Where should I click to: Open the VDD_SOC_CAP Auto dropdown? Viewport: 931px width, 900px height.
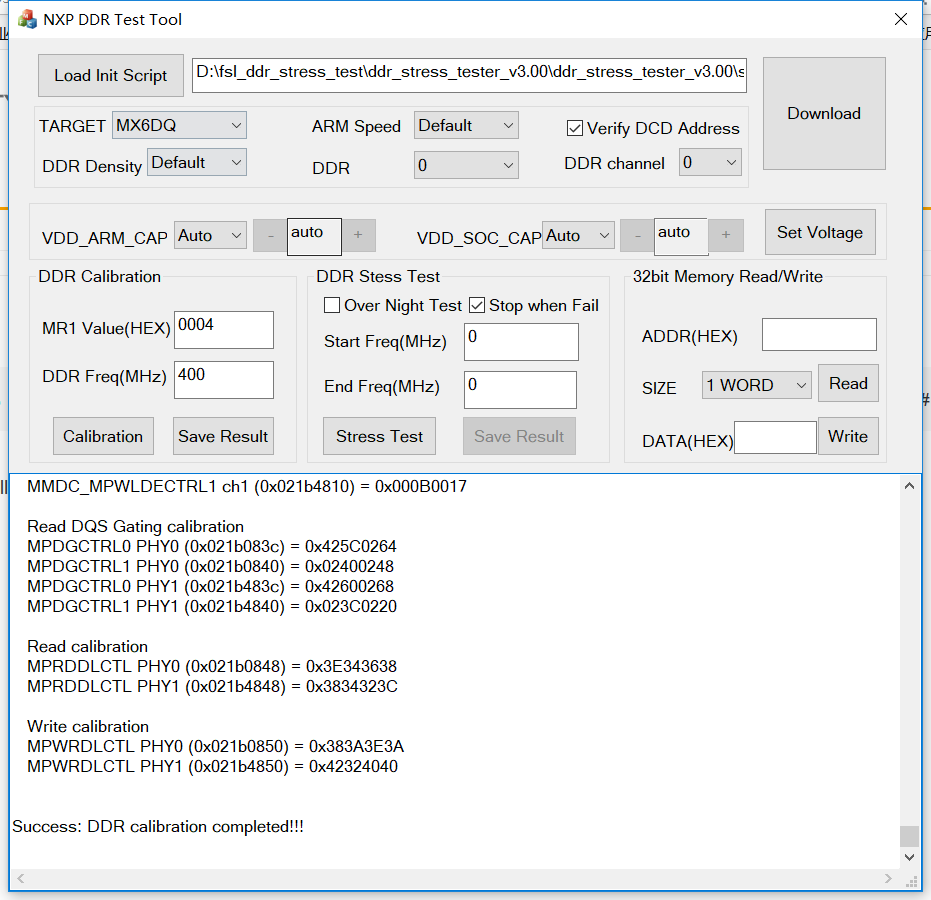point(578,235)
